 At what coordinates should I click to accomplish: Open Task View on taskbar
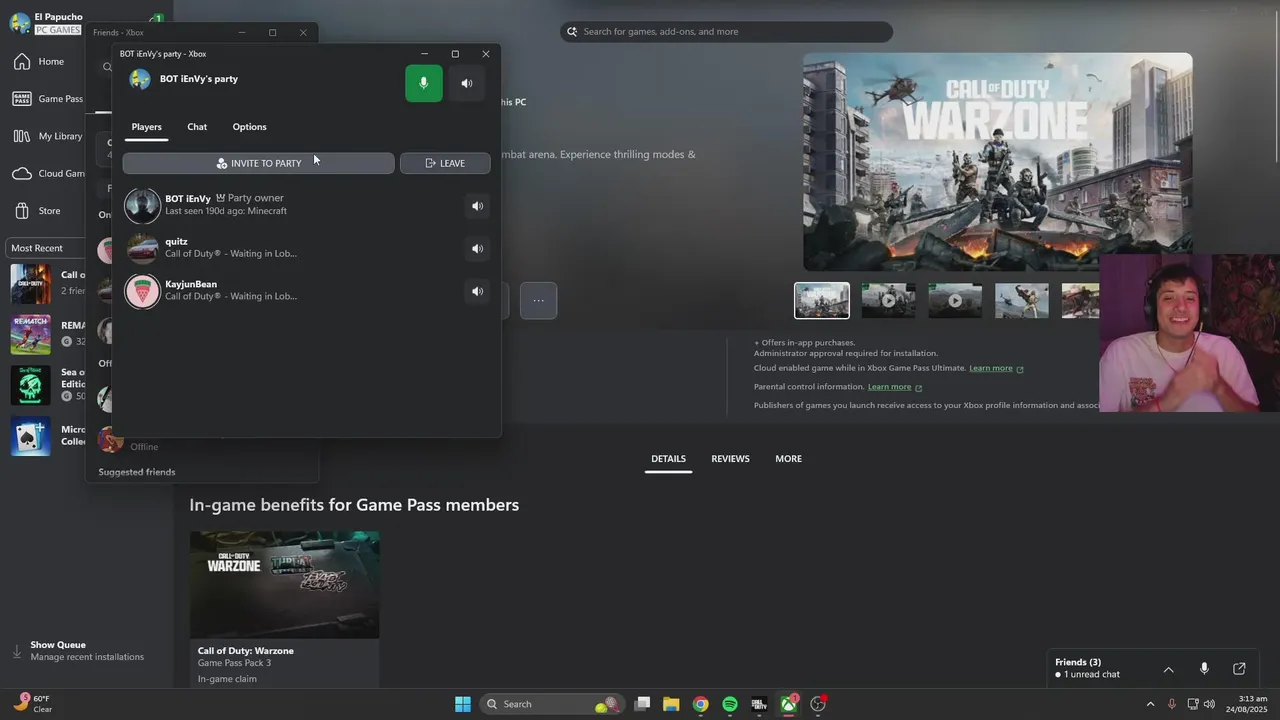point(642,704)
